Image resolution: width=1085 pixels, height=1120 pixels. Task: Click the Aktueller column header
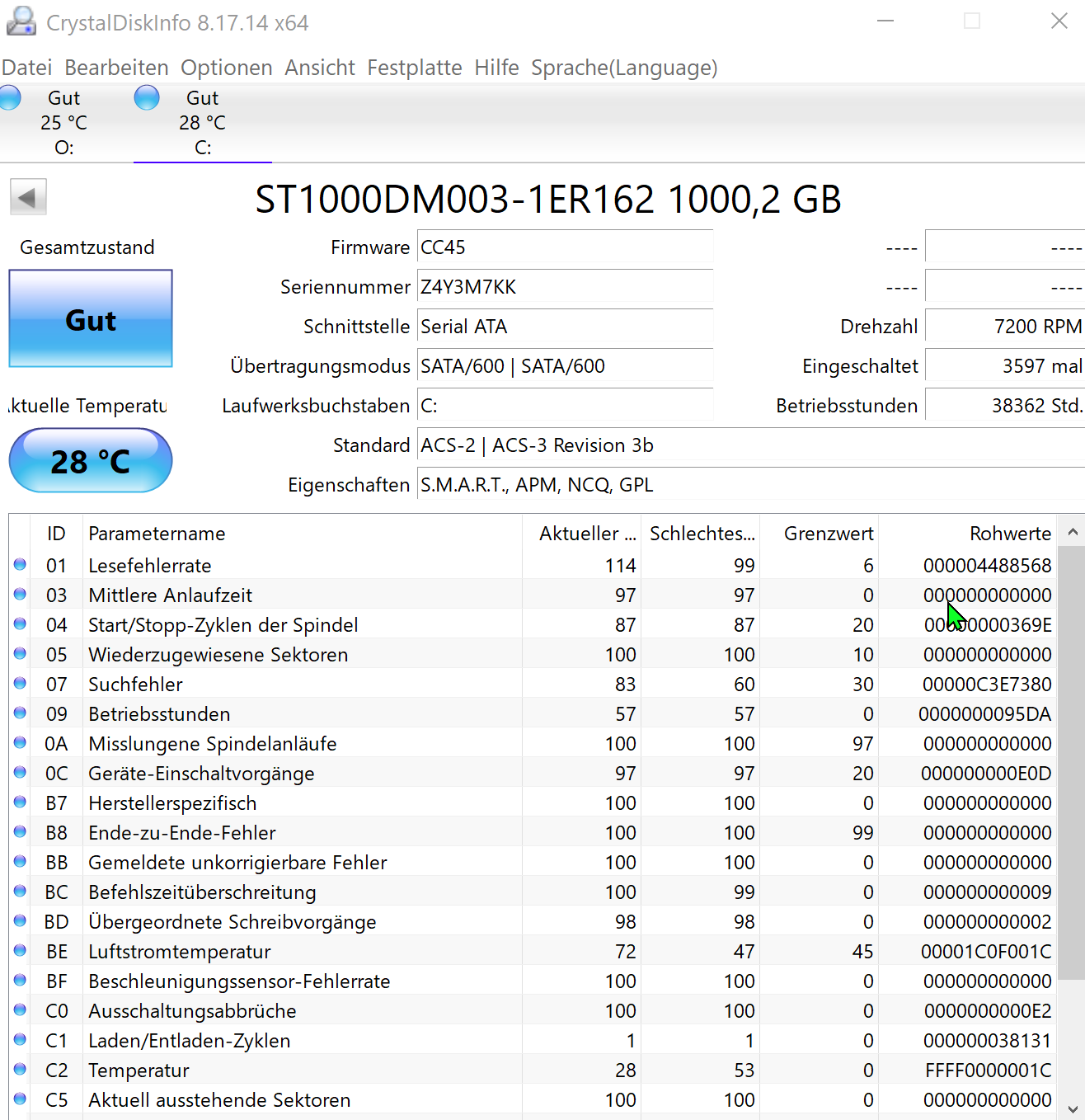[582, 534]
